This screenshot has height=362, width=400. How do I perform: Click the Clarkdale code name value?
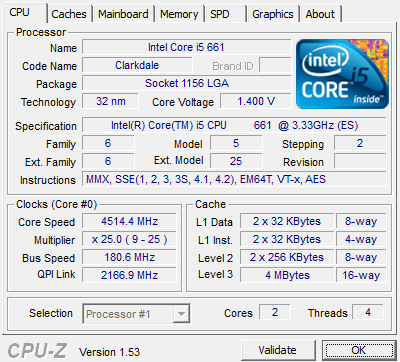(x=137, y=65)
